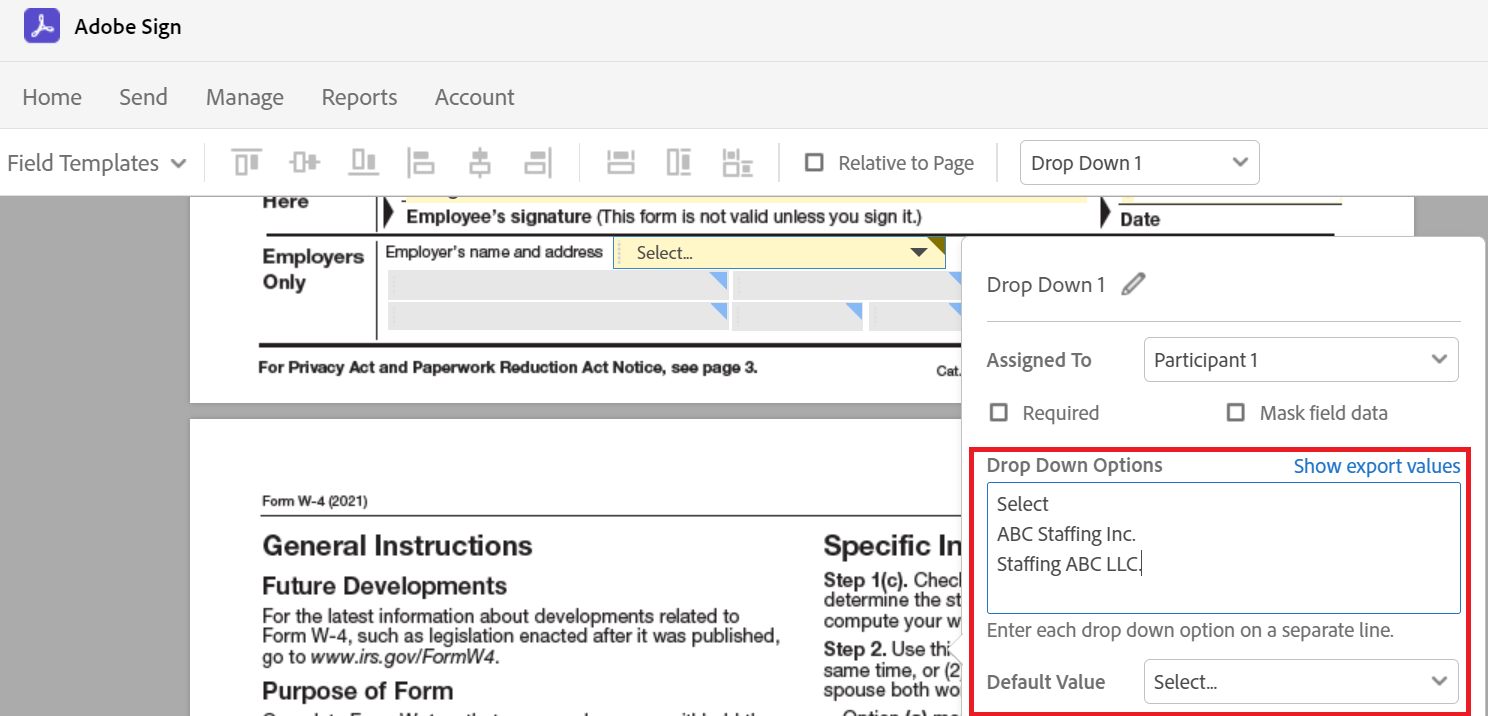Click the 'Purpose of Form' heading

point(357,691)
